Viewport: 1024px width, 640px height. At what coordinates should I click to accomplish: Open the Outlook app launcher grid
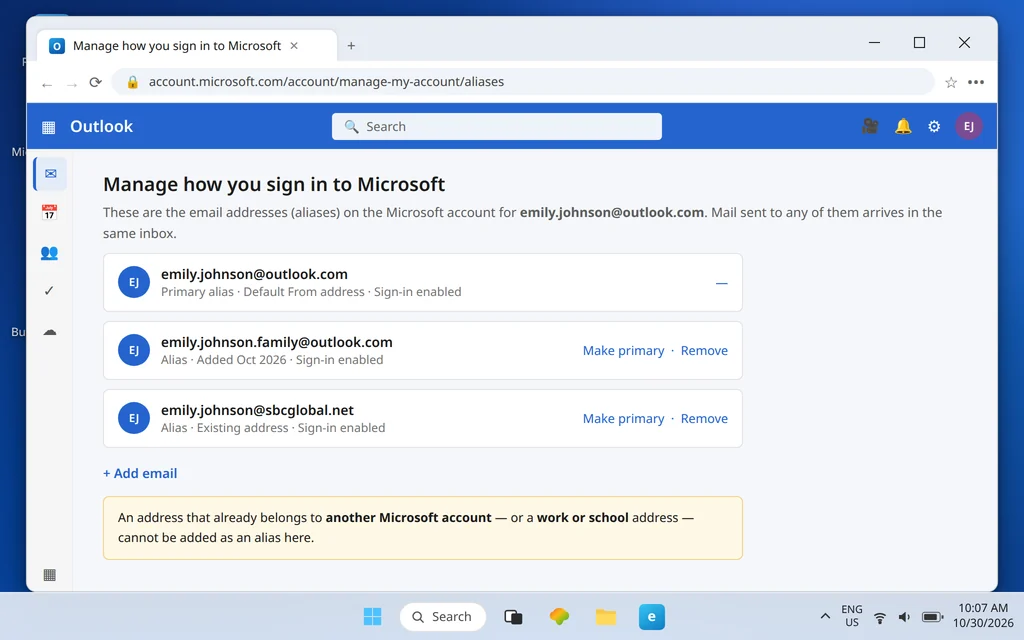point(48,127)
